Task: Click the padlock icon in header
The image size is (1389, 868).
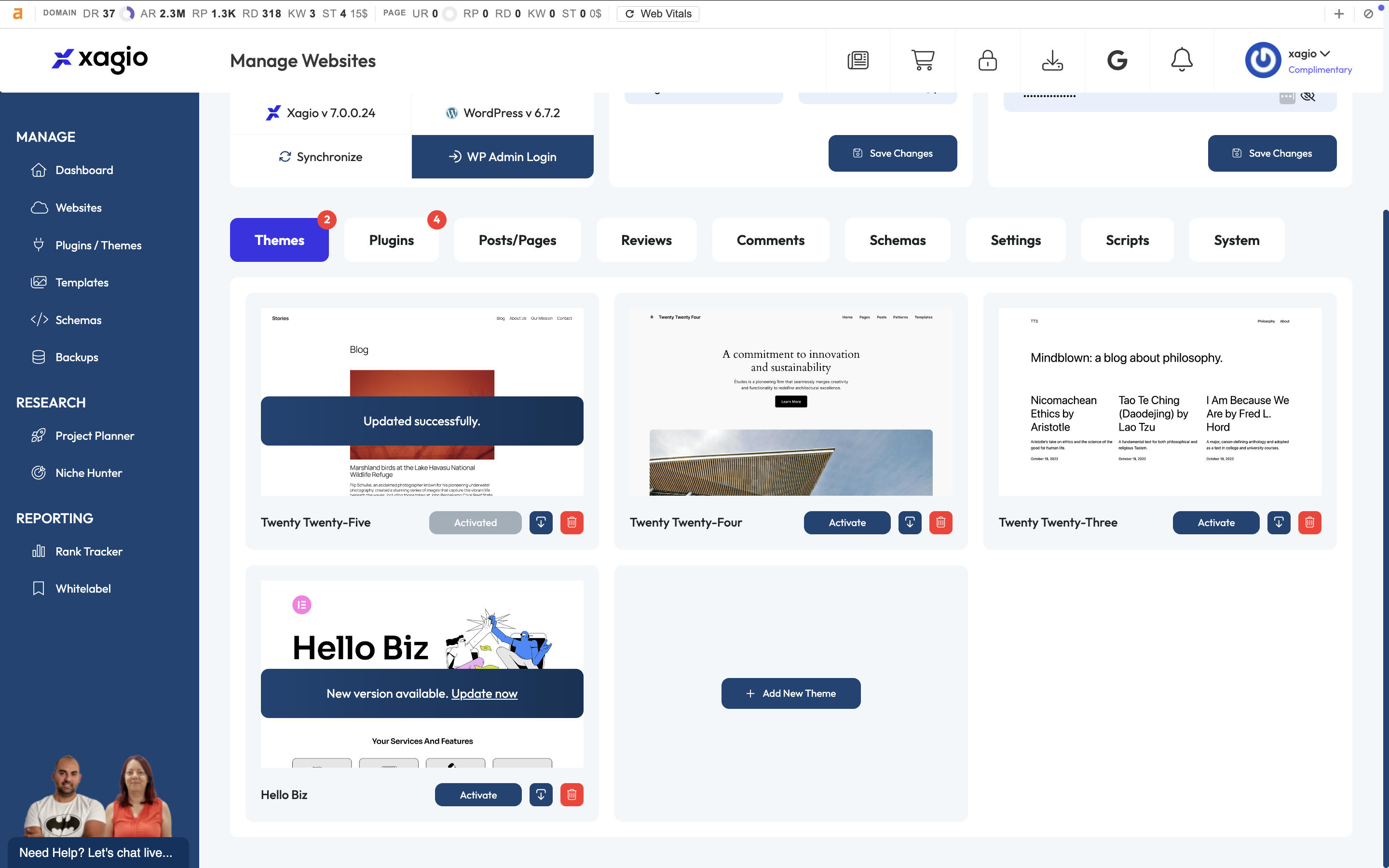Action: point(987,60)
